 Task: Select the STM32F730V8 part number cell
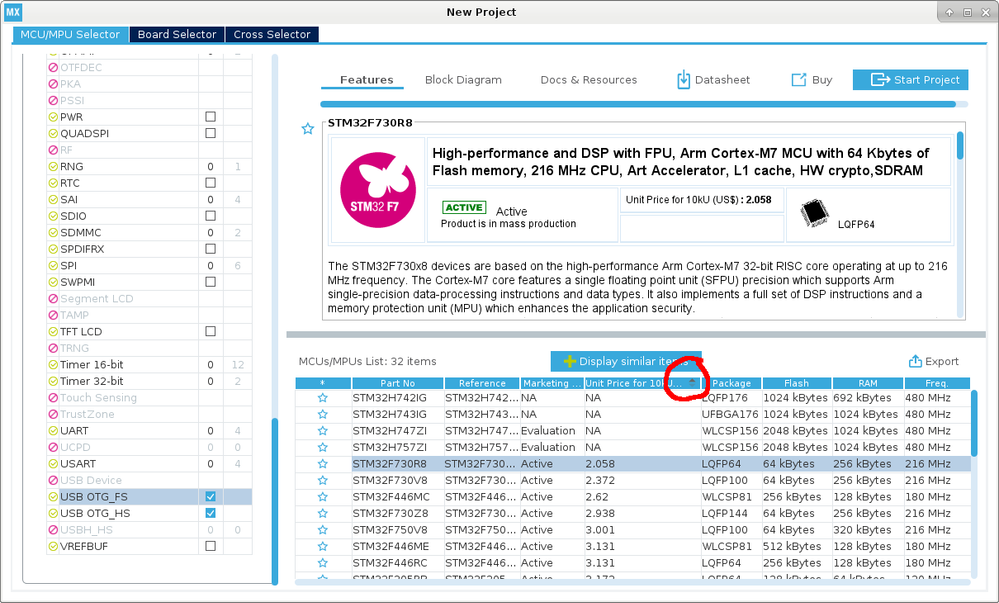point(398,481)
